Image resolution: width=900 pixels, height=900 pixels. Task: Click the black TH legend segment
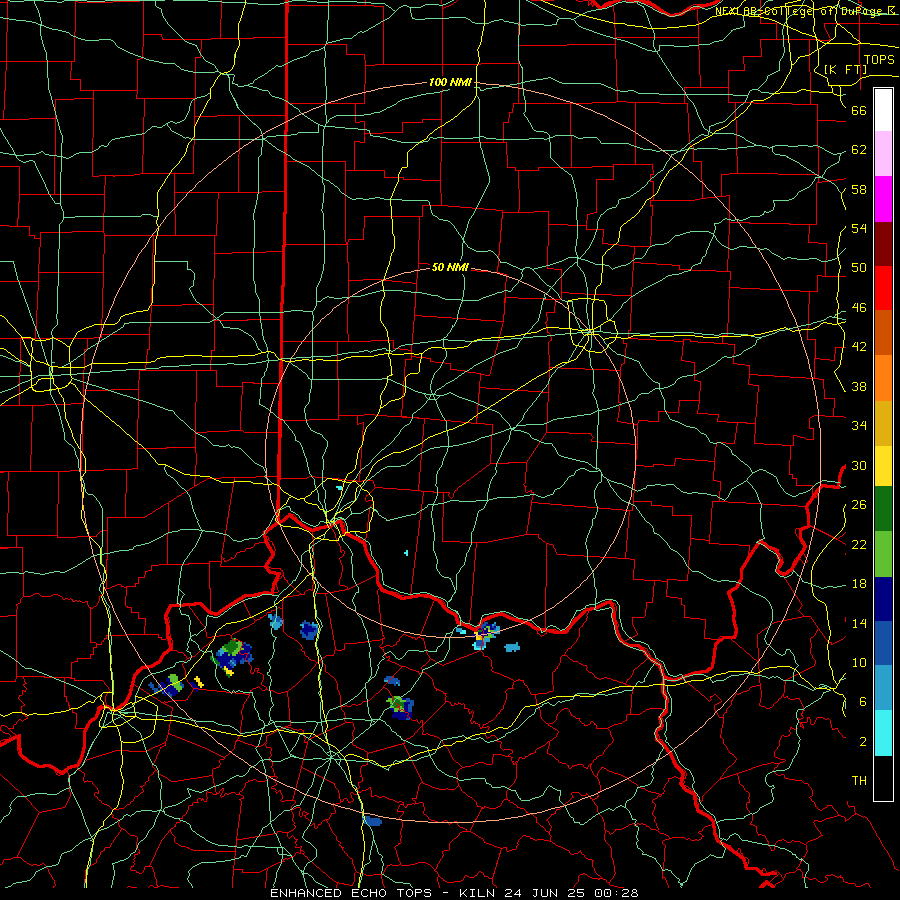point(883,778)
